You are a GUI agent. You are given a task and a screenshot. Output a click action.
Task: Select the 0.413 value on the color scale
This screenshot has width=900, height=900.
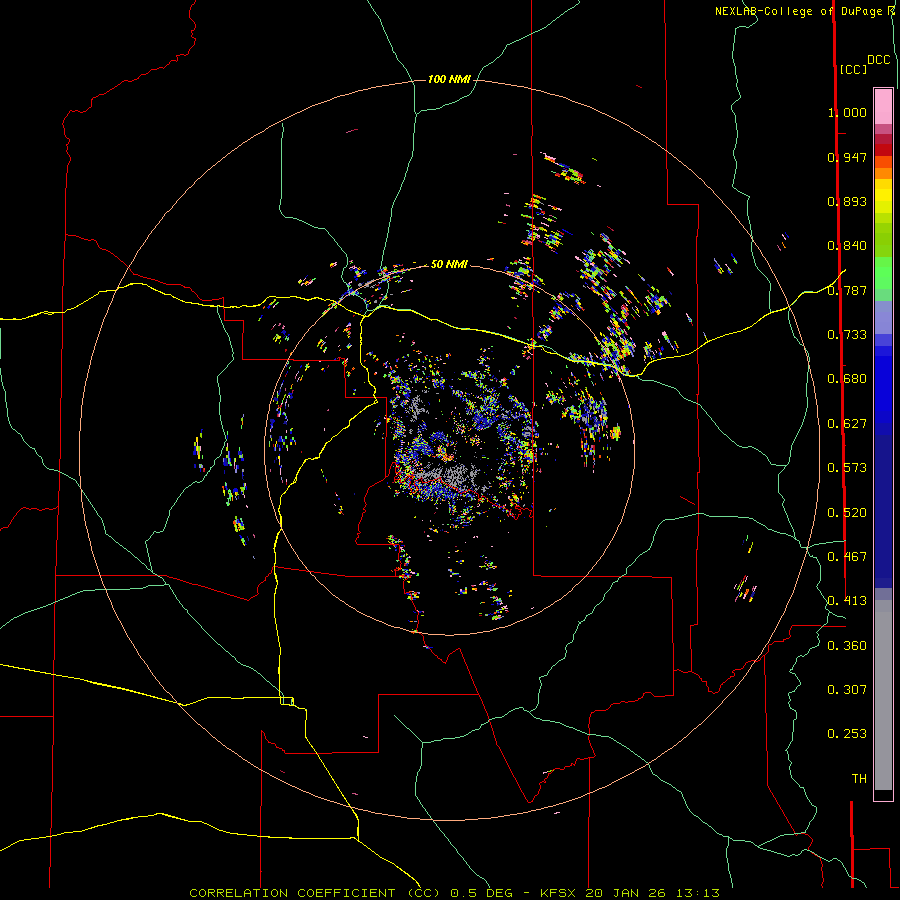click(847, 601)
